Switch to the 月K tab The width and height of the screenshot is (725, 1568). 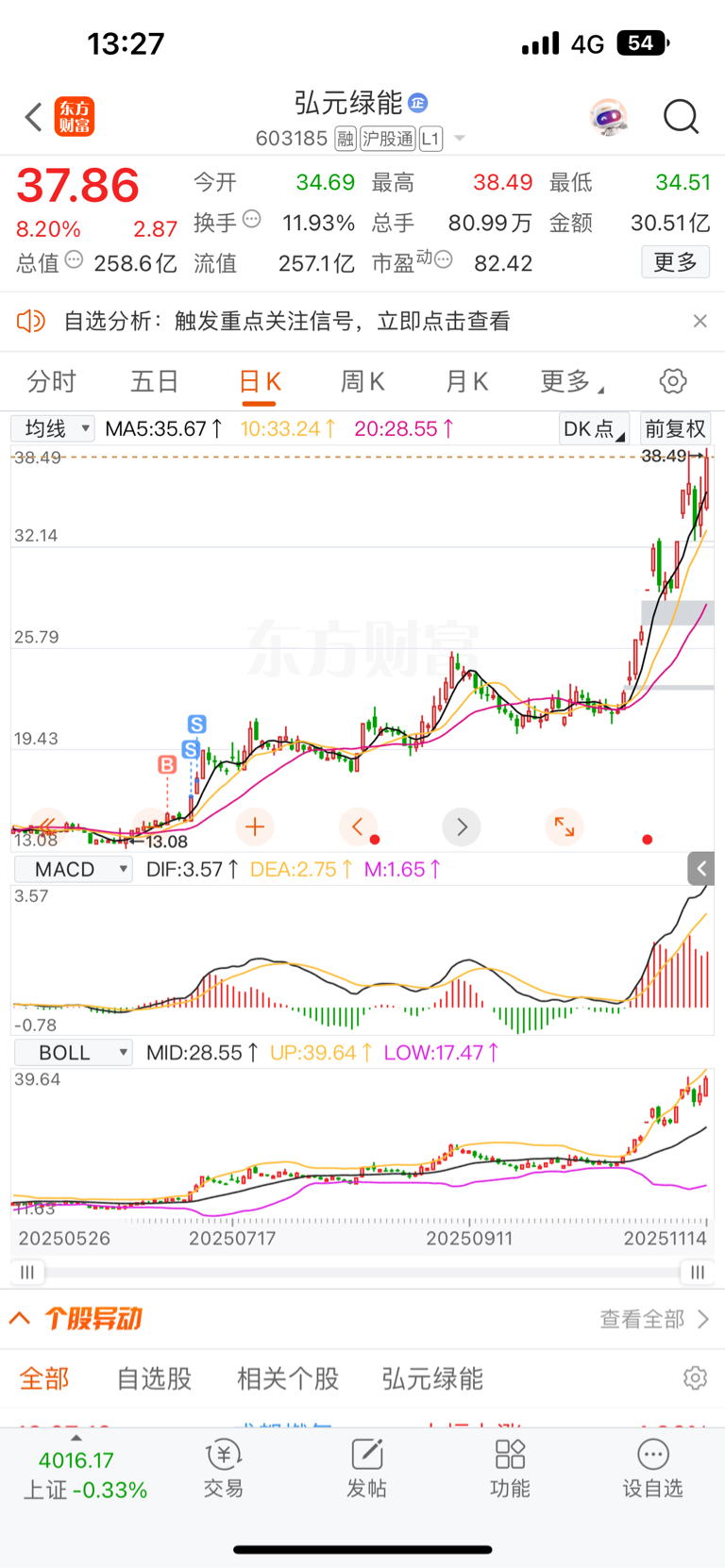click(466, 381)
